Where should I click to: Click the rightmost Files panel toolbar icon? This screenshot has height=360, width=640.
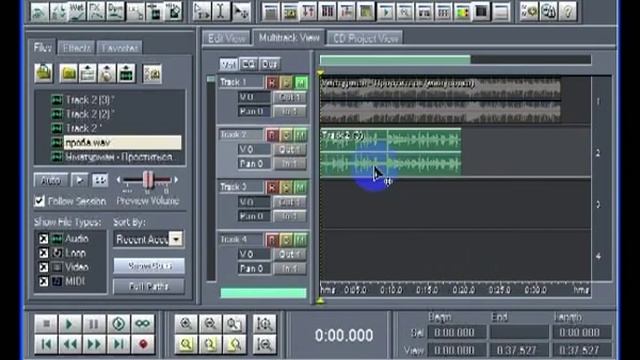point(152,73)
